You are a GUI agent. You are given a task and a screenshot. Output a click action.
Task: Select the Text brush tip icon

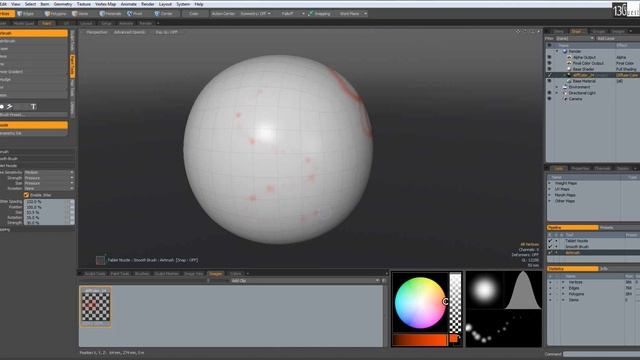[33, 107]
